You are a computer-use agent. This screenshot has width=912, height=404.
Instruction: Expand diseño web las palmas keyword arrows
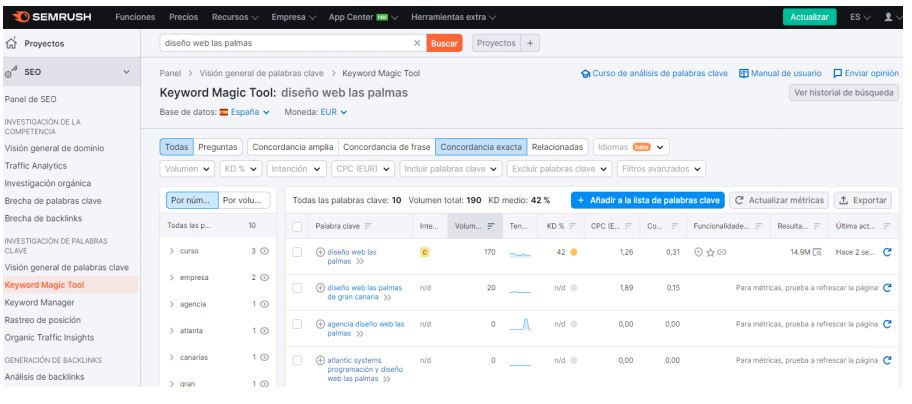pyautogui.click(x=359, y=262)
